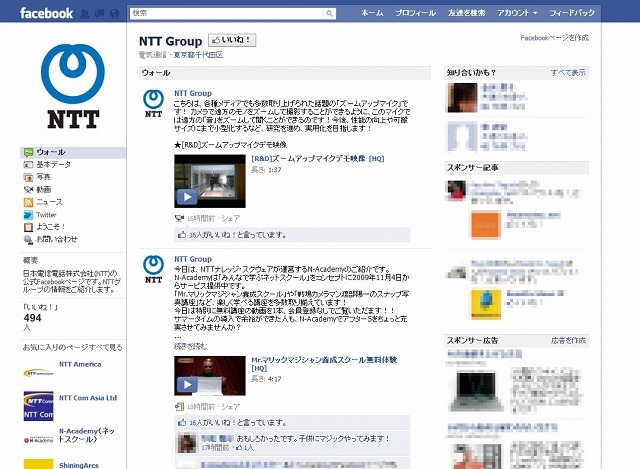This screenshot has height=469, width=640.
Task: Click the large NTT profile logo
Action: [x=73, y=86]
